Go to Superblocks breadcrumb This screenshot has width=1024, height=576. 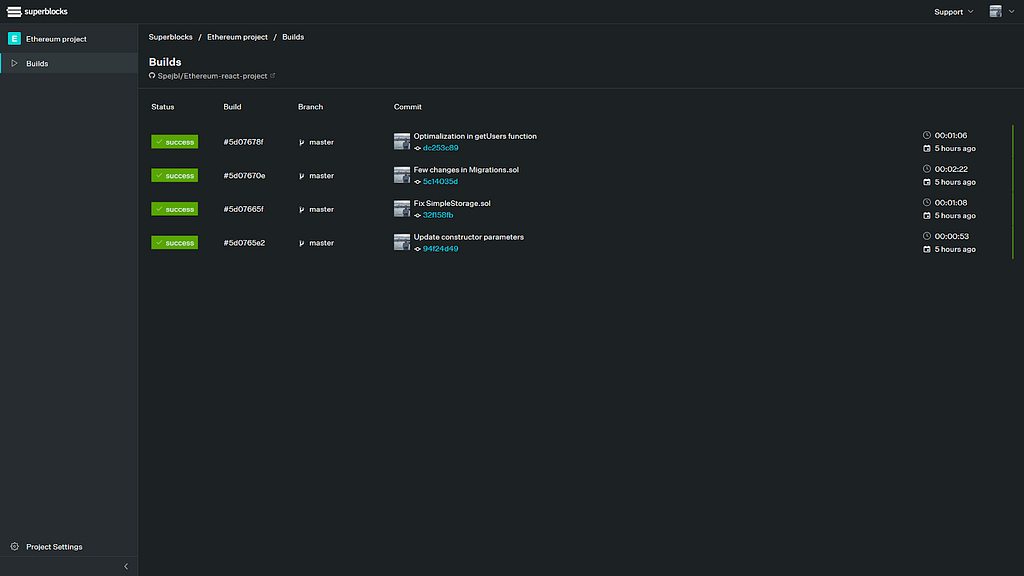(x=170, y=37)
